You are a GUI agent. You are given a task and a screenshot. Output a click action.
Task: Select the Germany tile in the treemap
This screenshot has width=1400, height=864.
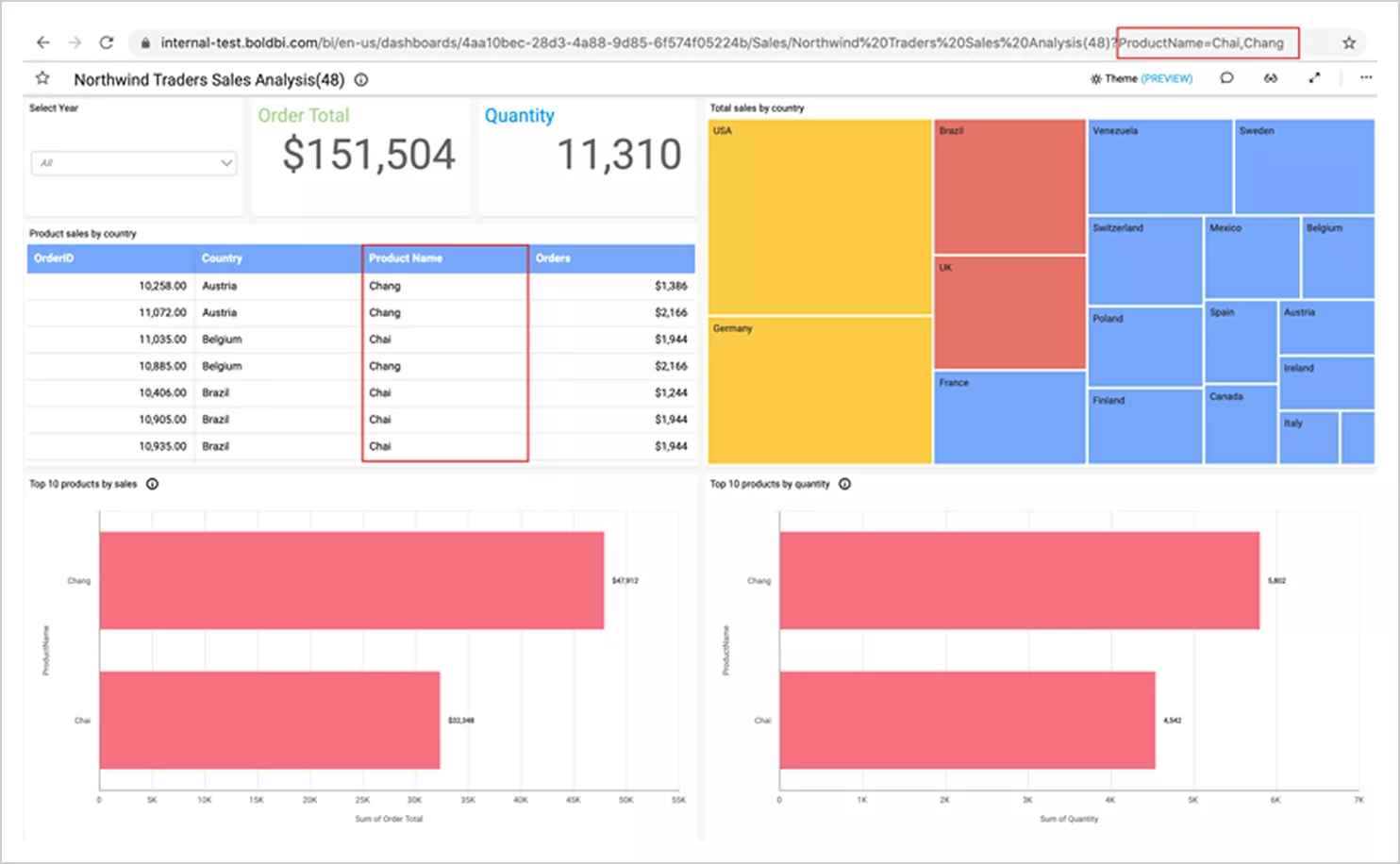click(820, 390)
